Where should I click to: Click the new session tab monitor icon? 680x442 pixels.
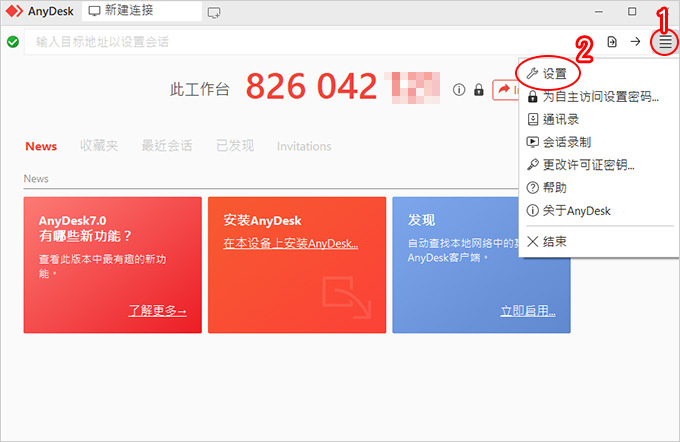(214, 13)
